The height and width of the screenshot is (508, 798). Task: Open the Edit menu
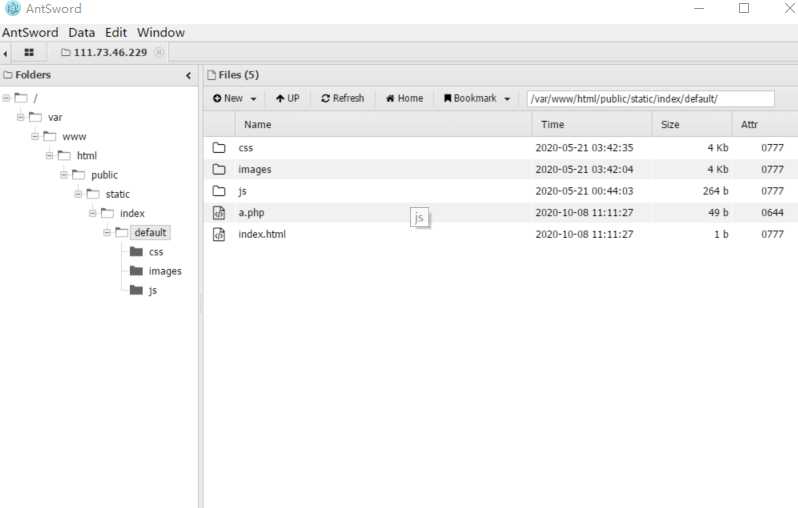pos(116,33)
